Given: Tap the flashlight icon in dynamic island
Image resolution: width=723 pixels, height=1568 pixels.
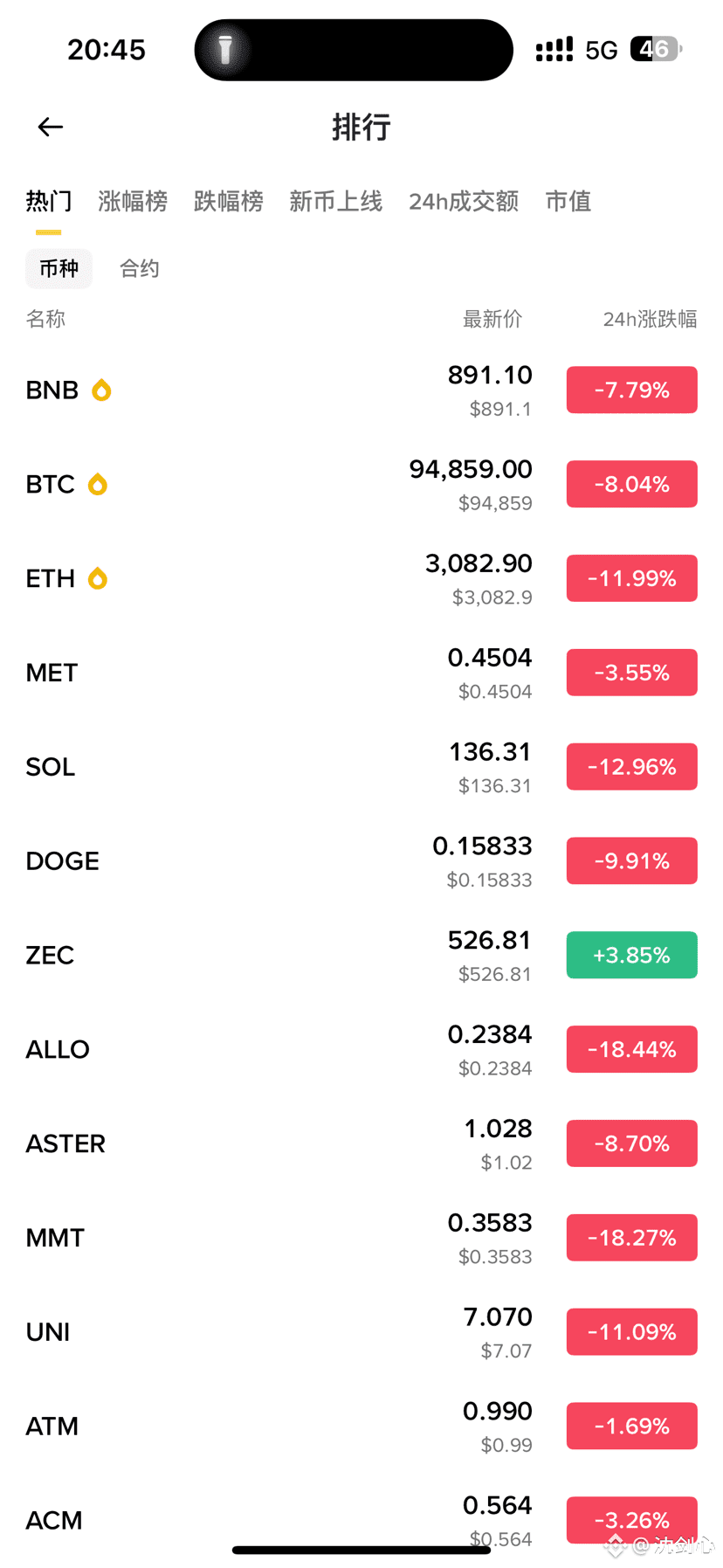Looking at the screenshot, I should pyautogui.click(x=225, y=50).
